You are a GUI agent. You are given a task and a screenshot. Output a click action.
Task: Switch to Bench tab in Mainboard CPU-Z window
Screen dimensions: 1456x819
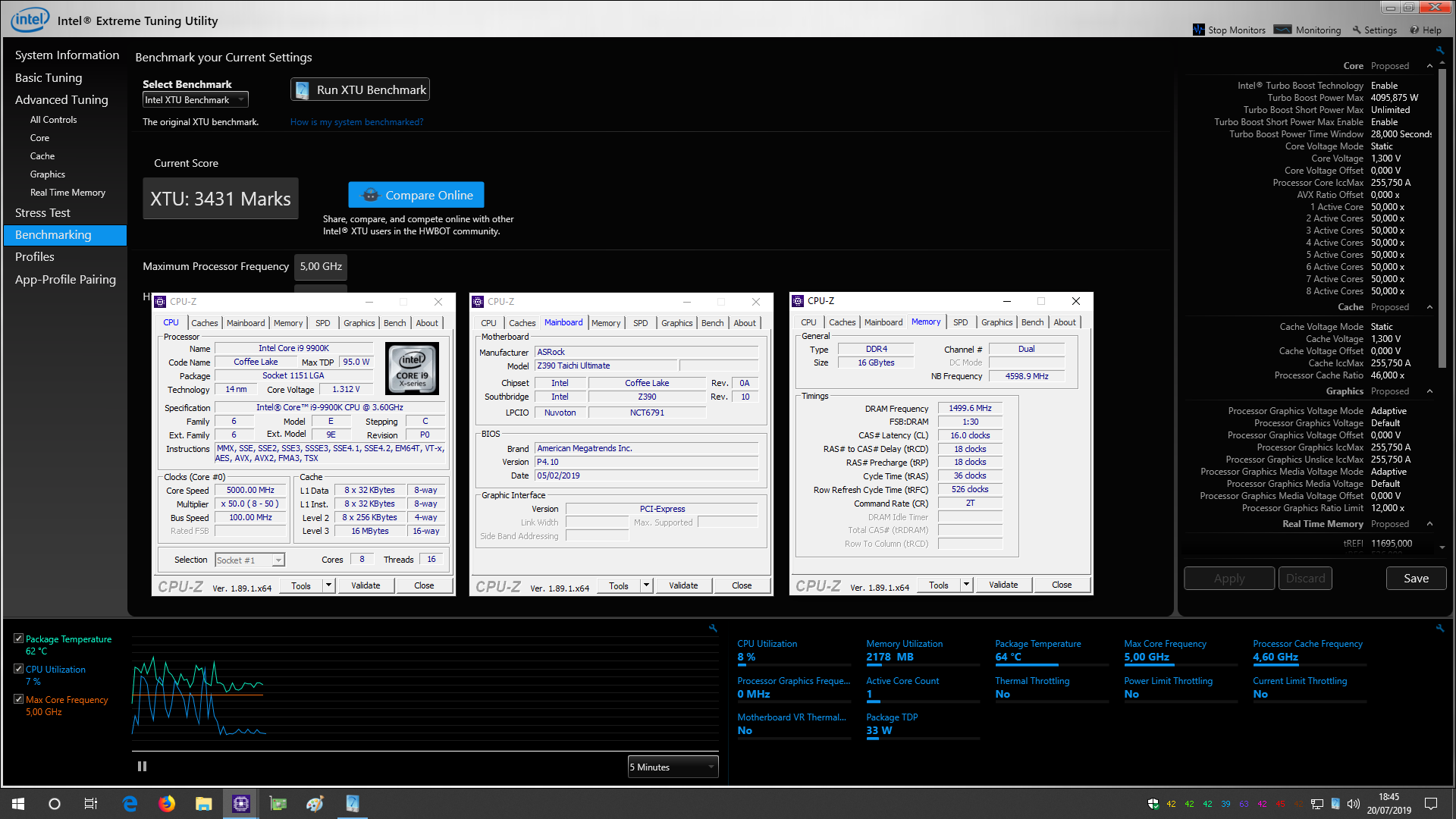(712, 323)
